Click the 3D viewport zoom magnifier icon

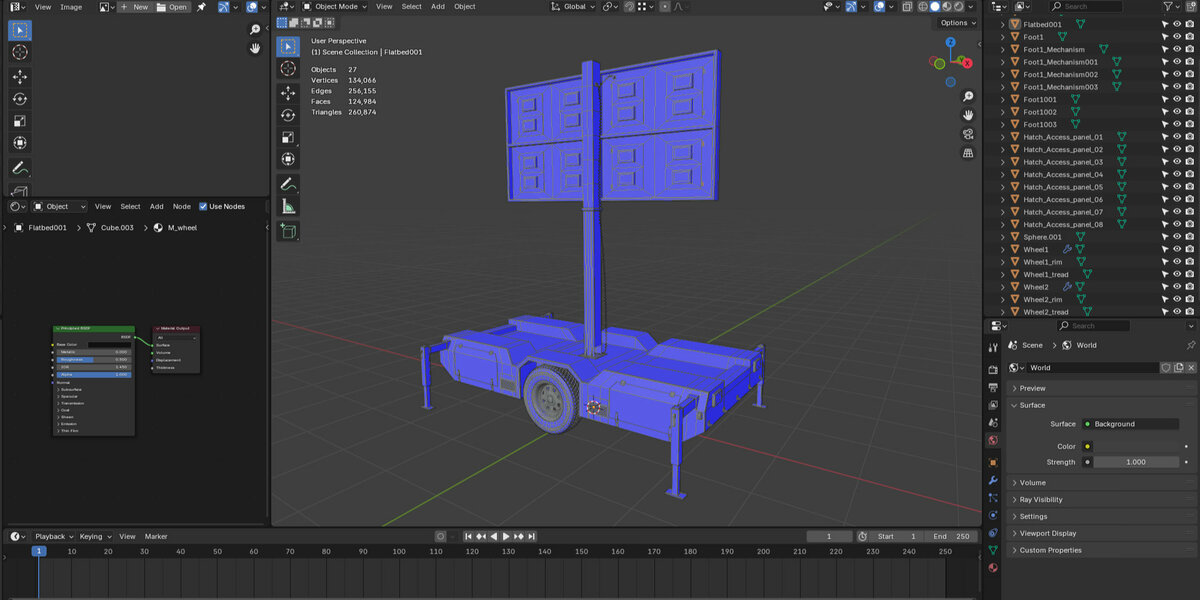click(968, 97)
